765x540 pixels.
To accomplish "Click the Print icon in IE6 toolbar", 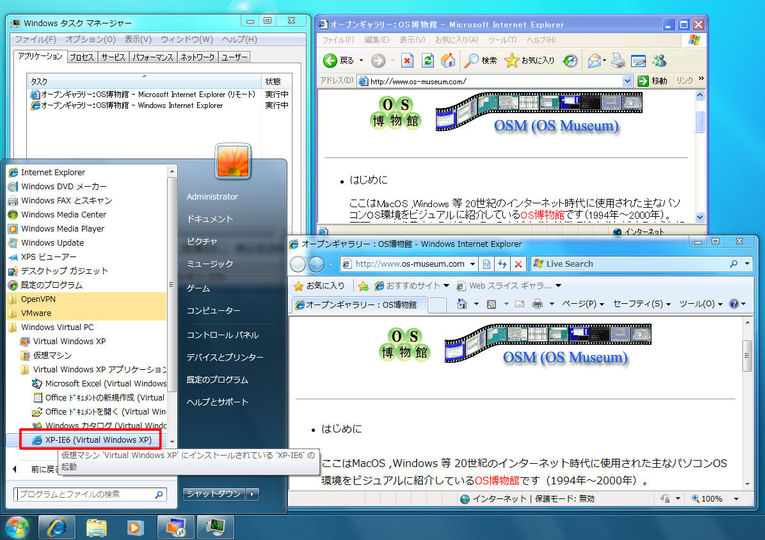I will 618,60.
